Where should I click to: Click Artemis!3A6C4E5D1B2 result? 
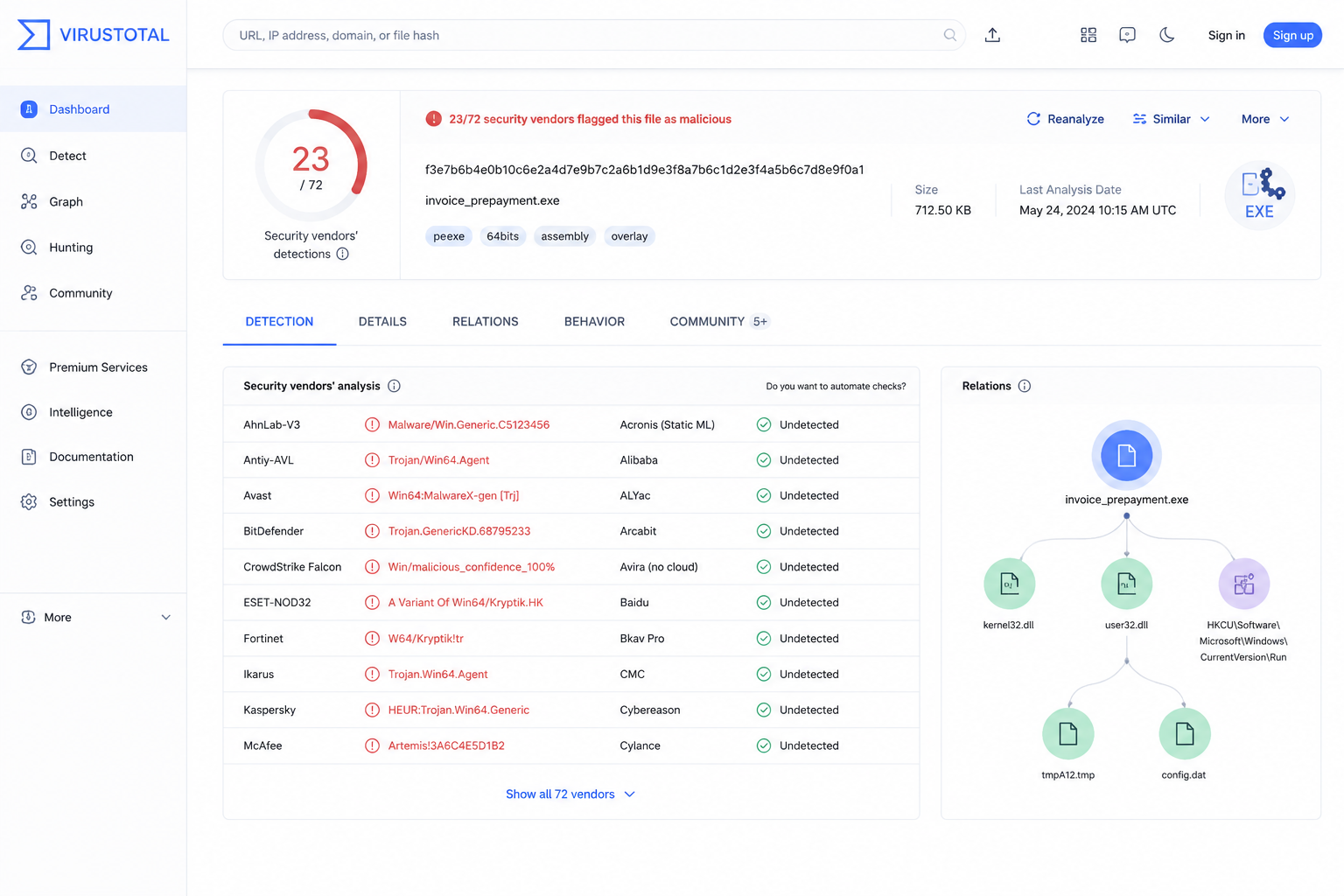446,745
